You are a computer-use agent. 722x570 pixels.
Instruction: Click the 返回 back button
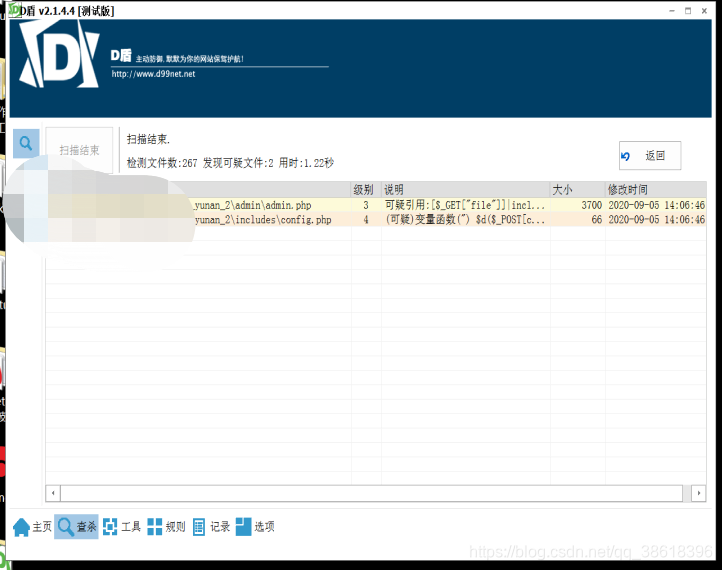point(650,156)
